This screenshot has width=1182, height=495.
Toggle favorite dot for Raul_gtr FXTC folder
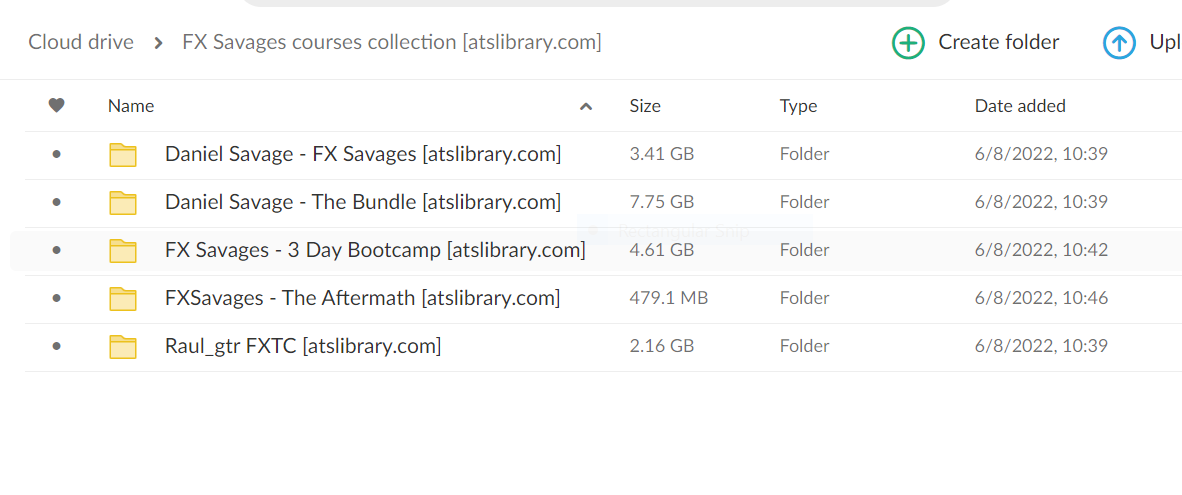[56, 347]
